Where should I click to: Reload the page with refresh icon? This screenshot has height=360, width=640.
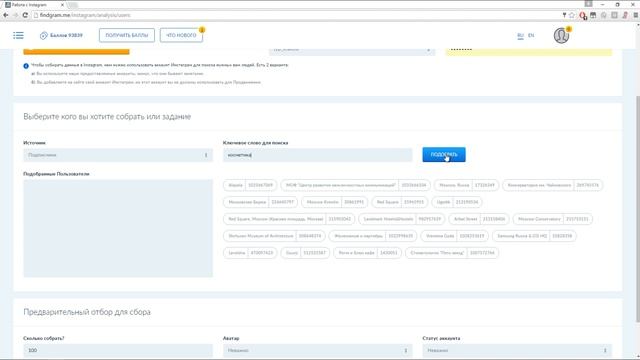tap(25, 15)
